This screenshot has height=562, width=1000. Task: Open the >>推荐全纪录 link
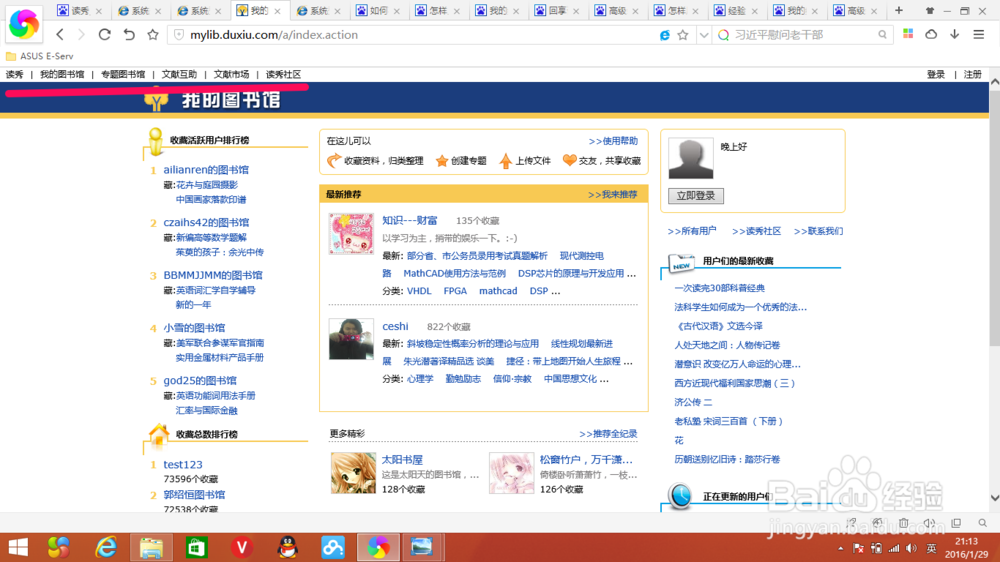(x=608, y=434)
